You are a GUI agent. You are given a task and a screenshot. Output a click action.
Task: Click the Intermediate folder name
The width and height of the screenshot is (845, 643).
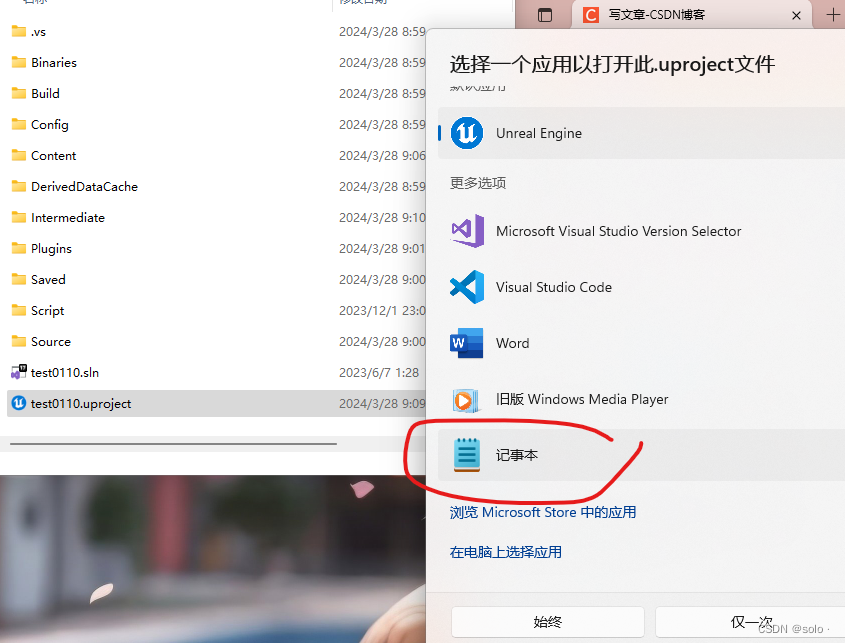68,218
